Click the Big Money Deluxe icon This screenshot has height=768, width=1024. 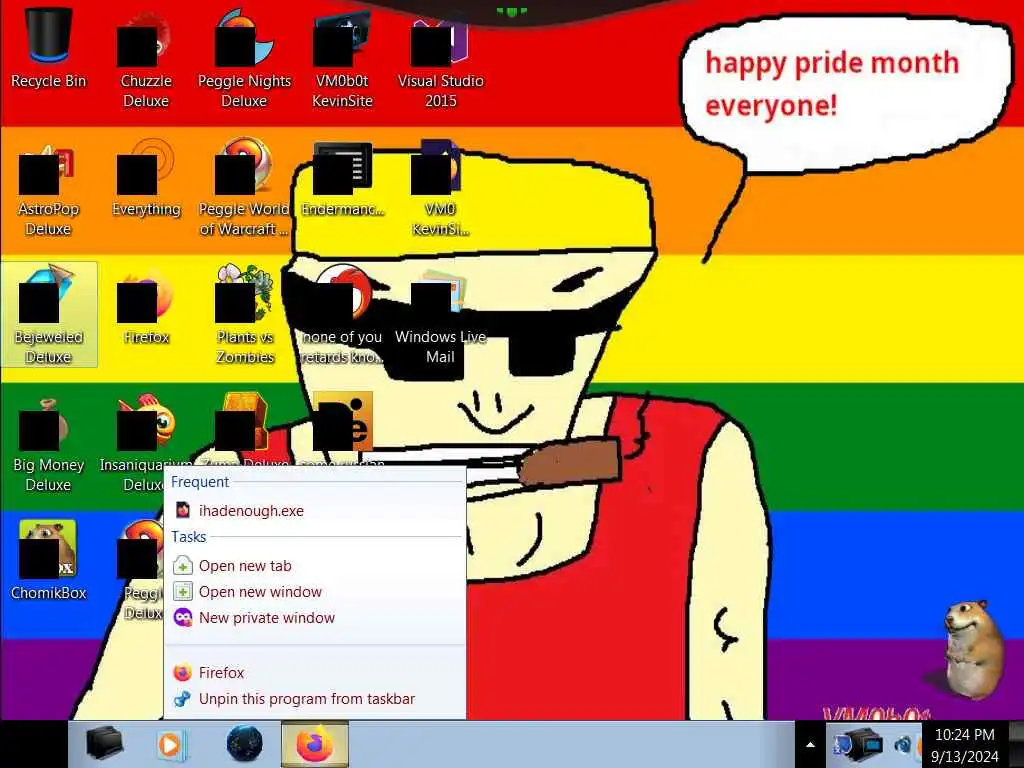(x=48, y=444)
